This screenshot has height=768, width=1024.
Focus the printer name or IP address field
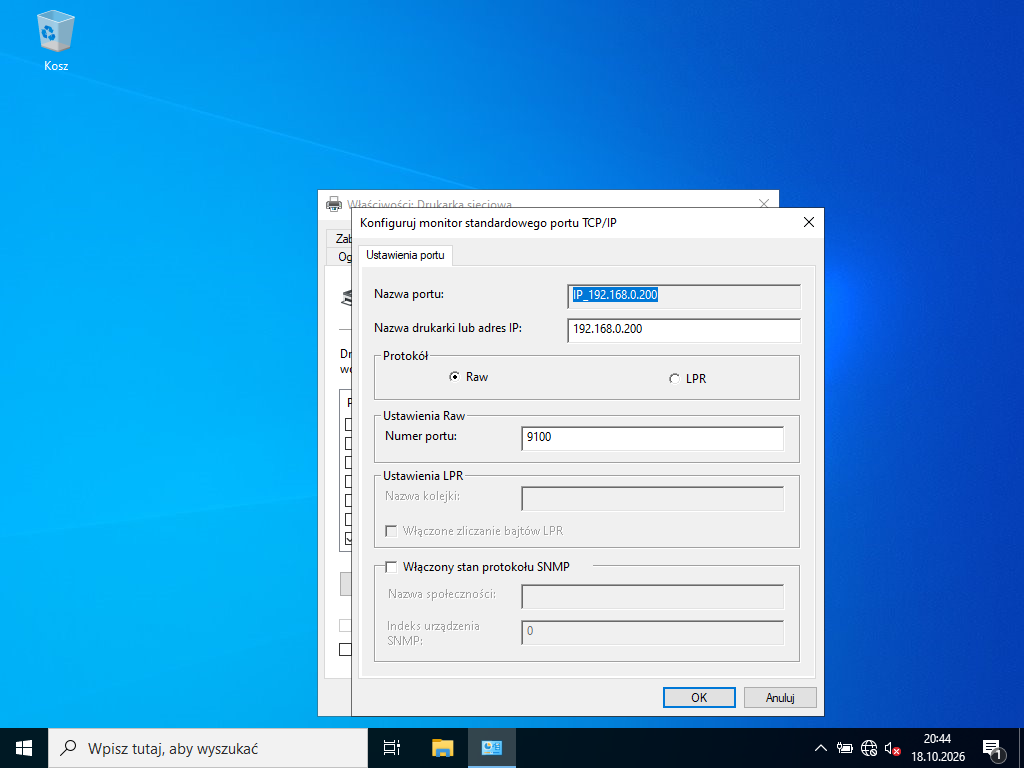pos(684,330)
